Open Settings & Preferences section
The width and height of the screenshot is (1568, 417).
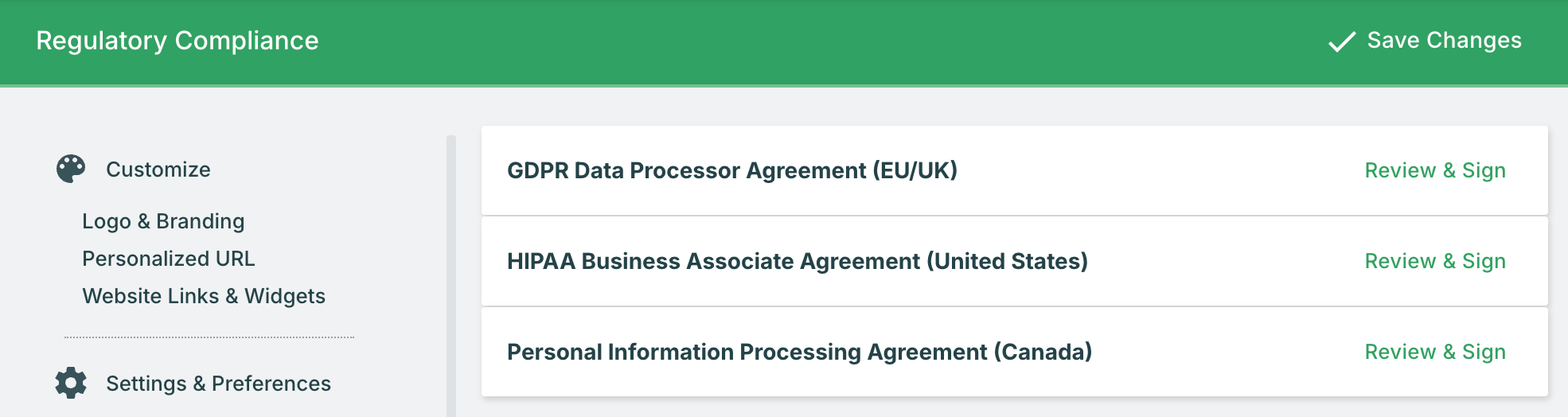coord(218,384)
